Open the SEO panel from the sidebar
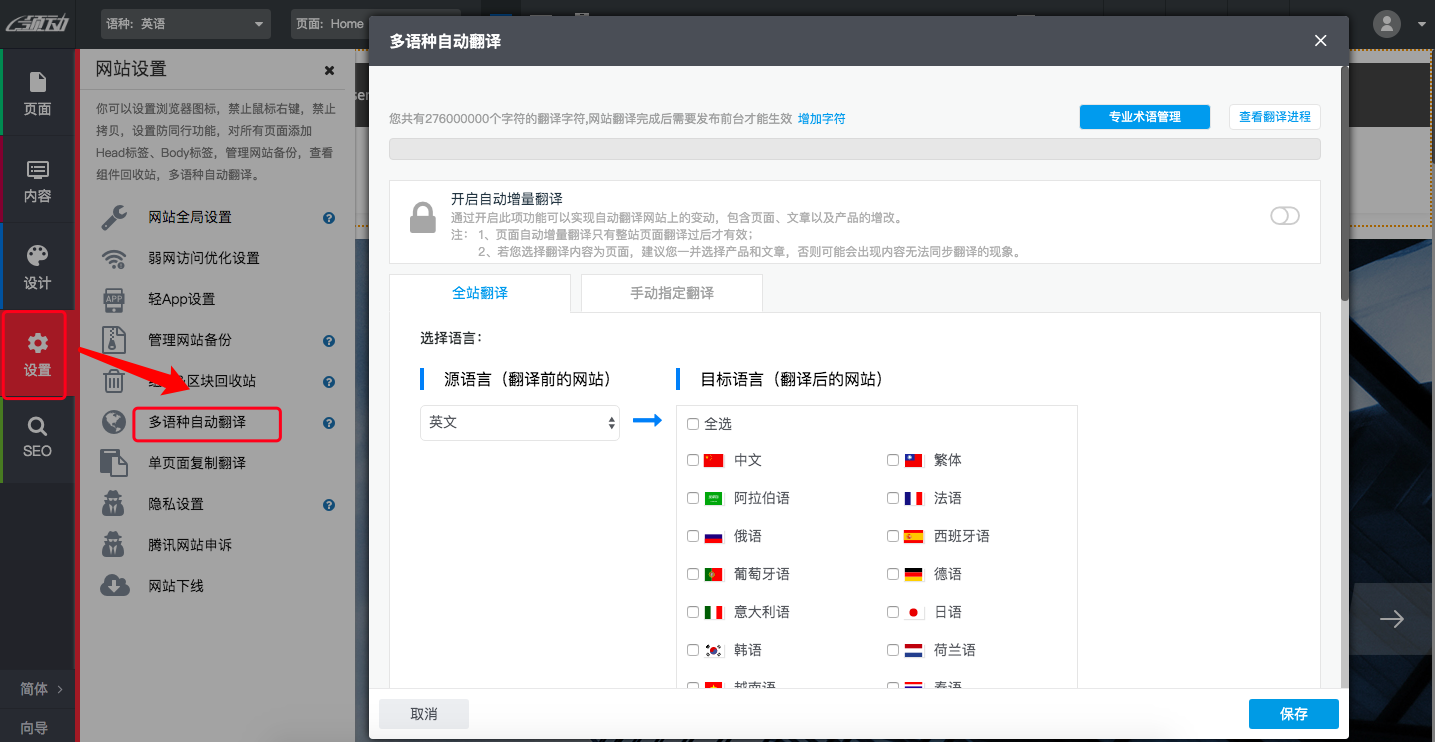Screen dimensions: 1435x742 37,440
